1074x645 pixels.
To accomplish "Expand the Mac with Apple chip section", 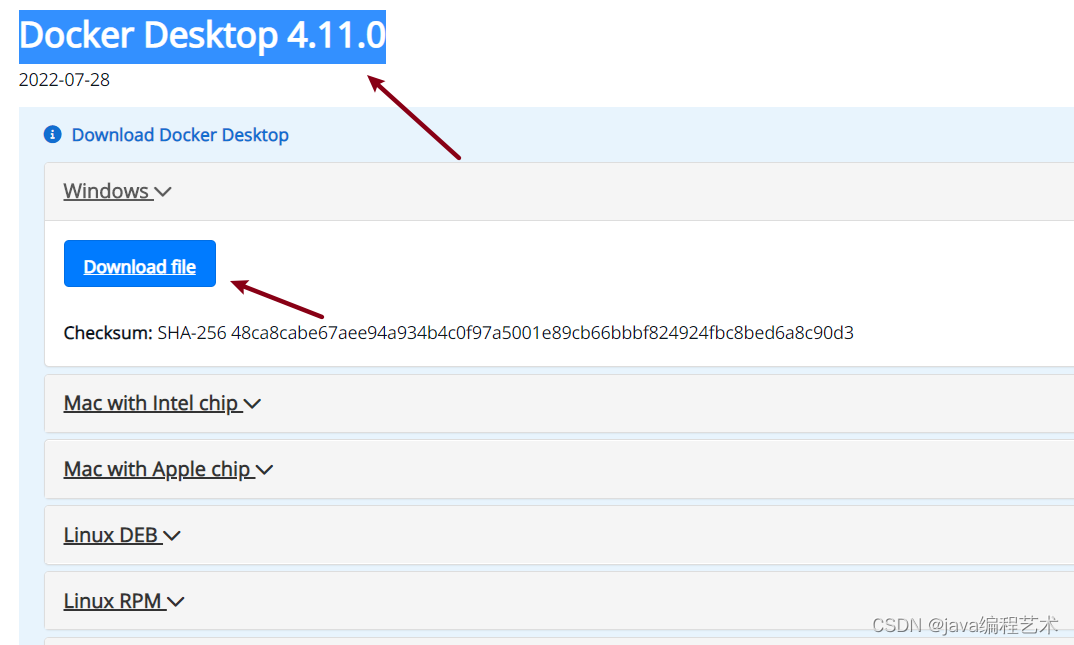I will pos(168,469).
